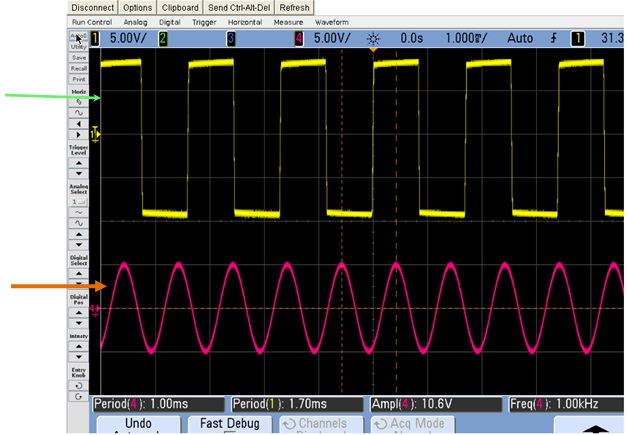Toggle channel 3 indicator
This screenshot has width=627, height=435.
click(230, 38)
